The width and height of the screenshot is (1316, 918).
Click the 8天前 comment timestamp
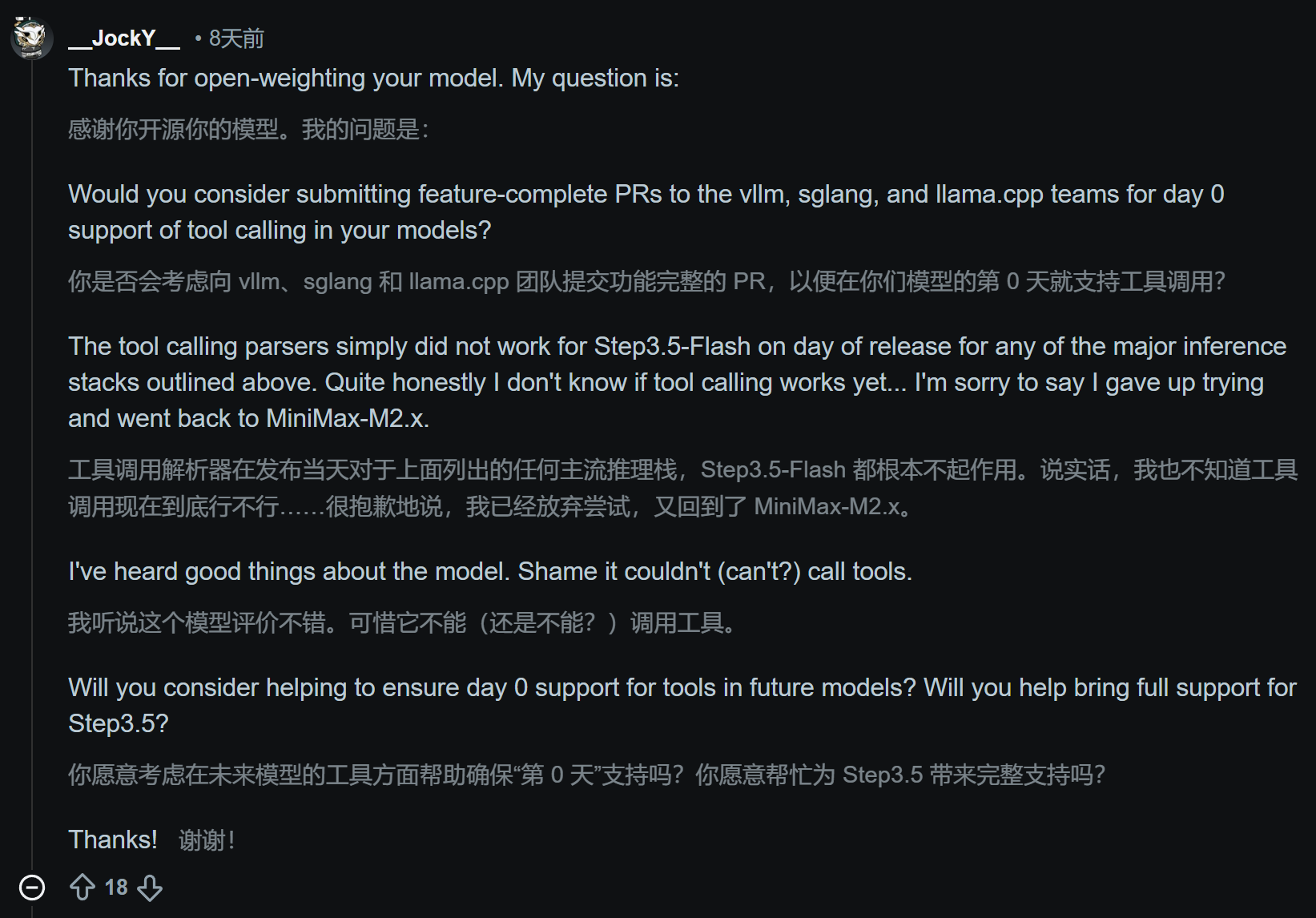[x=236, y=38]
